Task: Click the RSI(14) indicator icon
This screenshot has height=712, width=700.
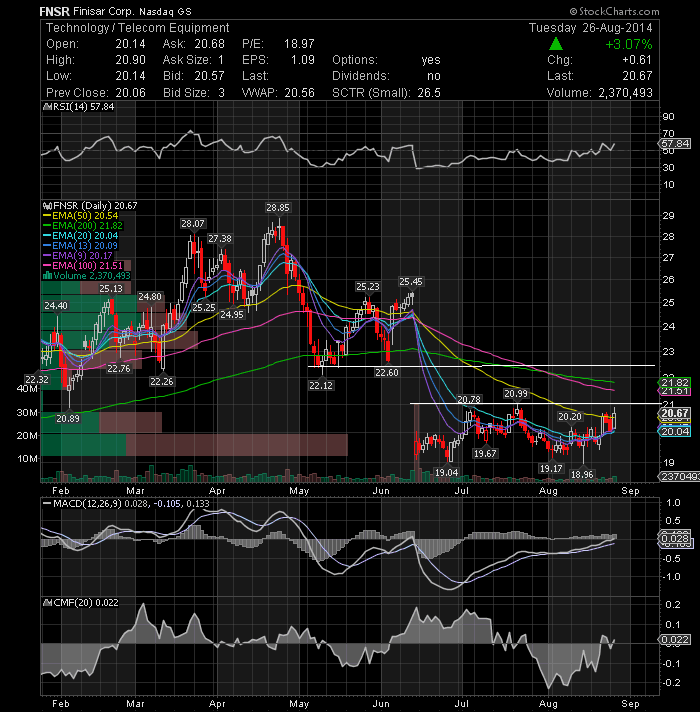Action: coord(47,107)
